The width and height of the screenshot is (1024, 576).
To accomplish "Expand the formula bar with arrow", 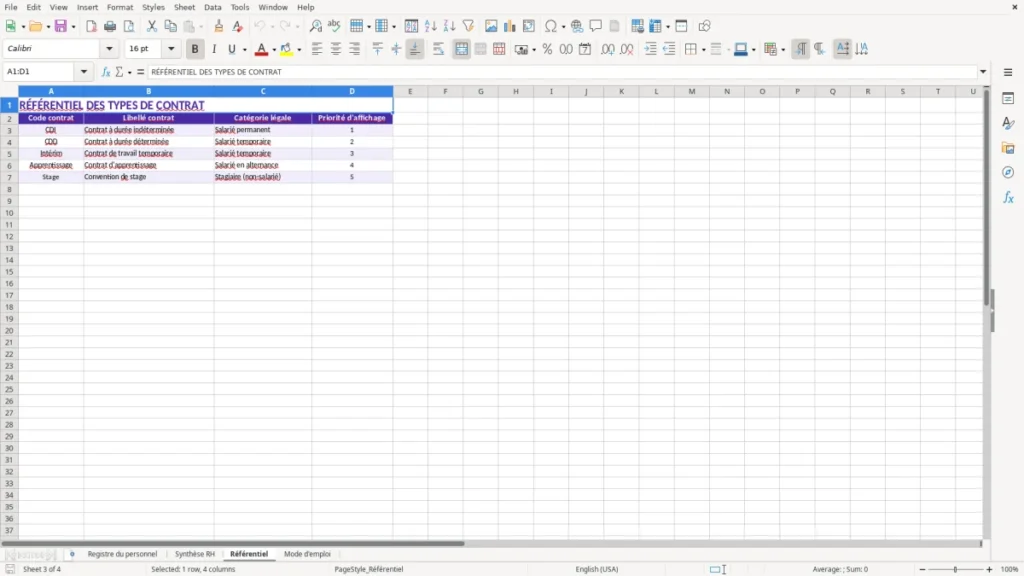I will pos(983,72).
